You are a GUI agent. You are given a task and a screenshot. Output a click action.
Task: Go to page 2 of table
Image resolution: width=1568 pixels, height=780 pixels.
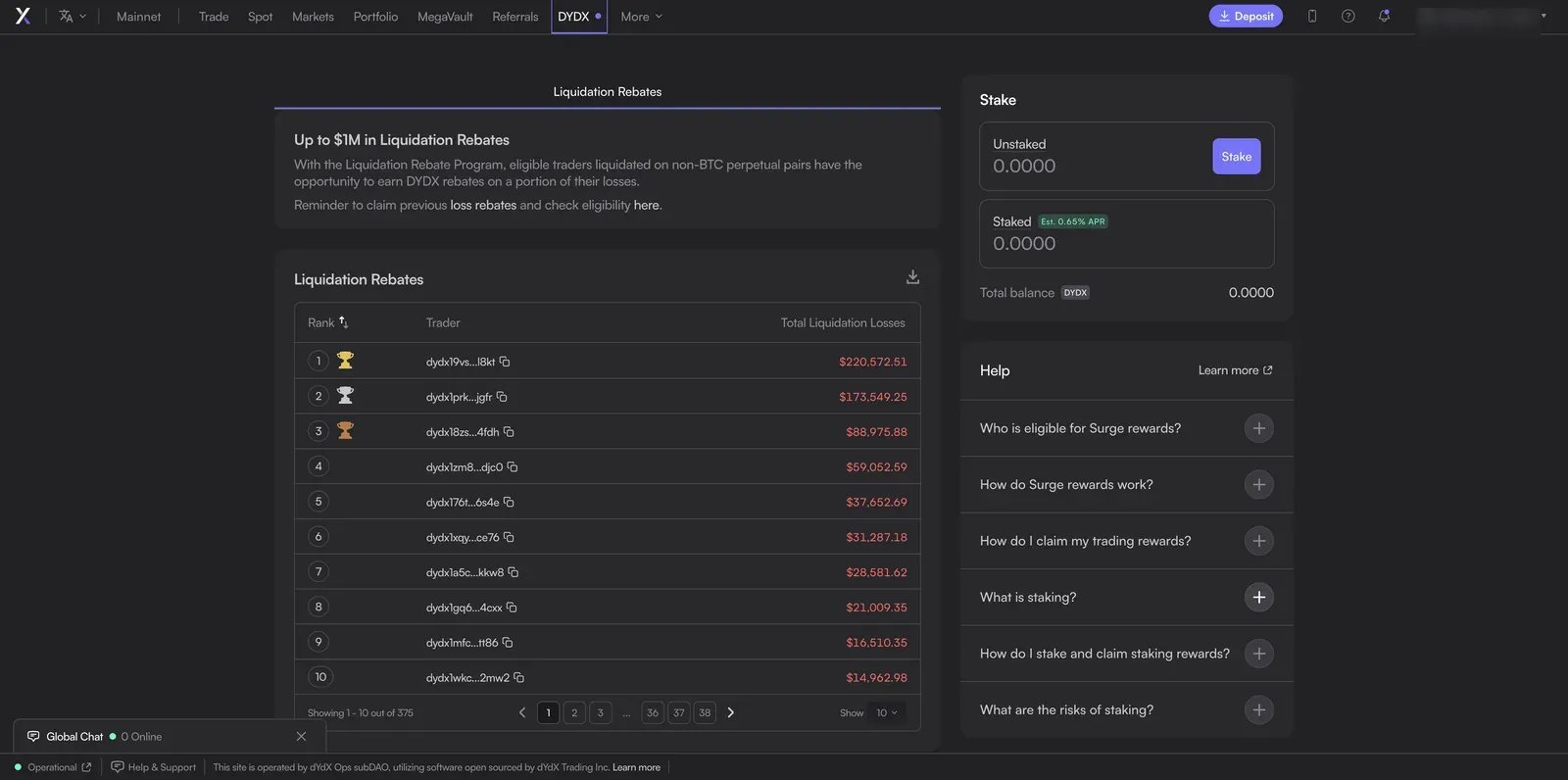(x=574, y=712)
